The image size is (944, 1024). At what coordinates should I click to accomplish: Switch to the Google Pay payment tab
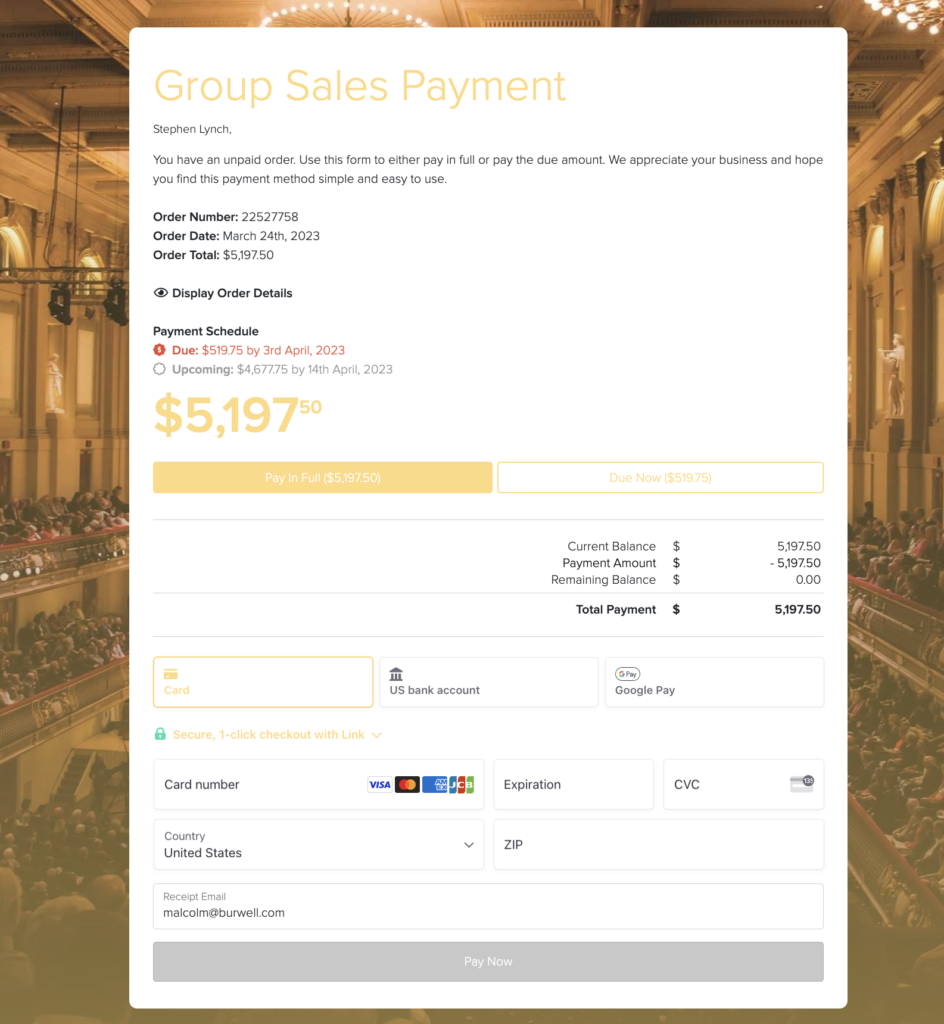tap(714, 682)
